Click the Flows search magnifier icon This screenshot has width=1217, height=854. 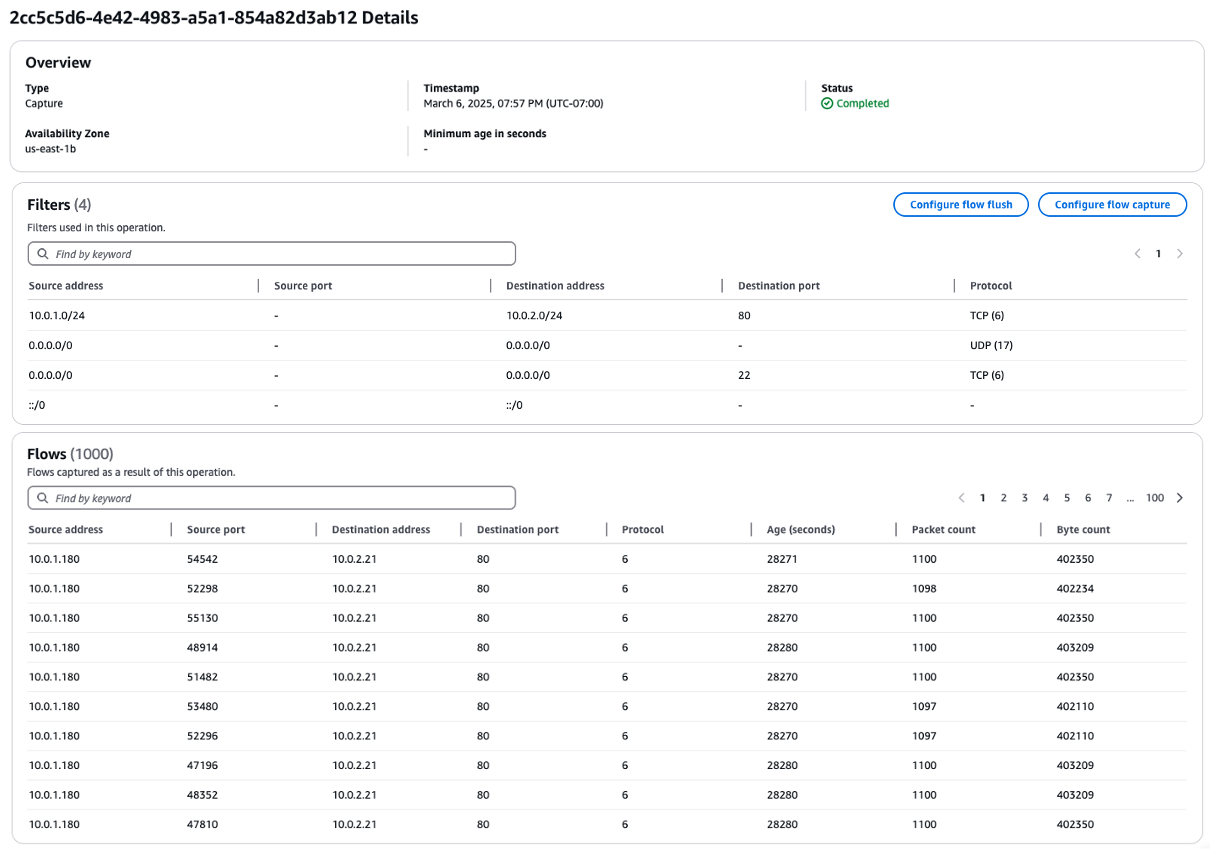tap(43, 498)
